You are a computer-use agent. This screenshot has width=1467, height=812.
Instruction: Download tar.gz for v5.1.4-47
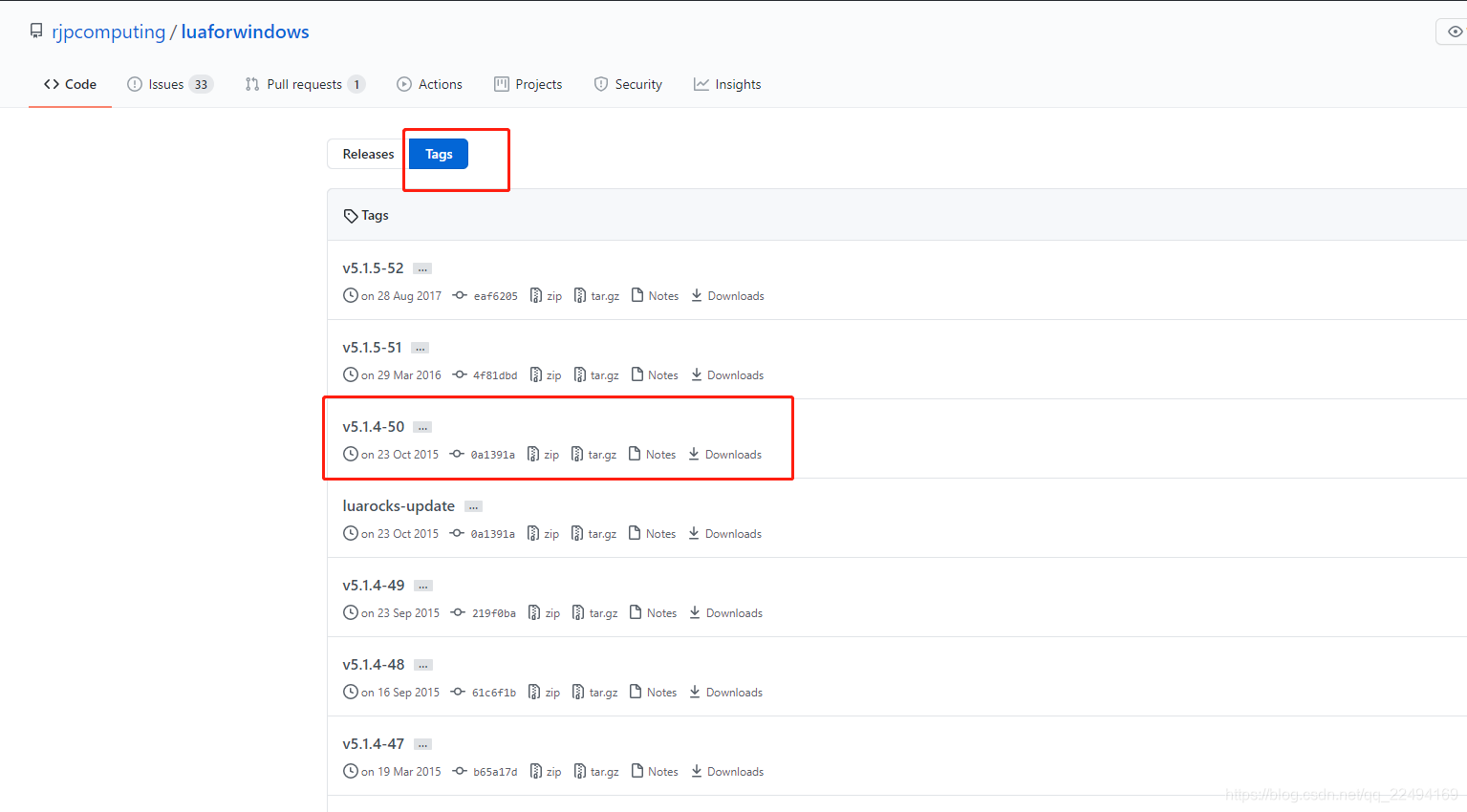point(596,772)
